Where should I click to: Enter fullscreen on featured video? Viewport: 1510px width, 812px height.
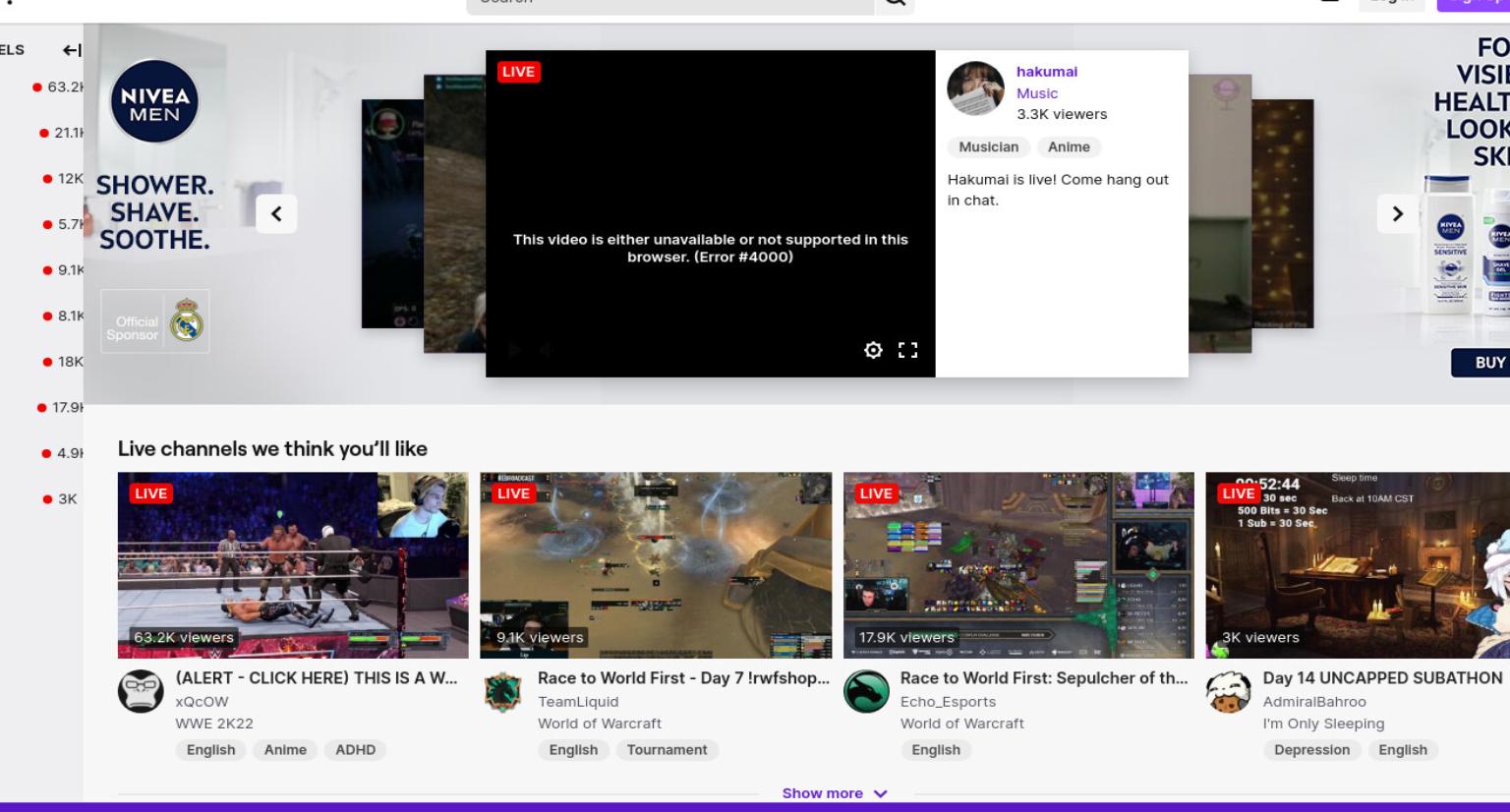coord(908,350)
